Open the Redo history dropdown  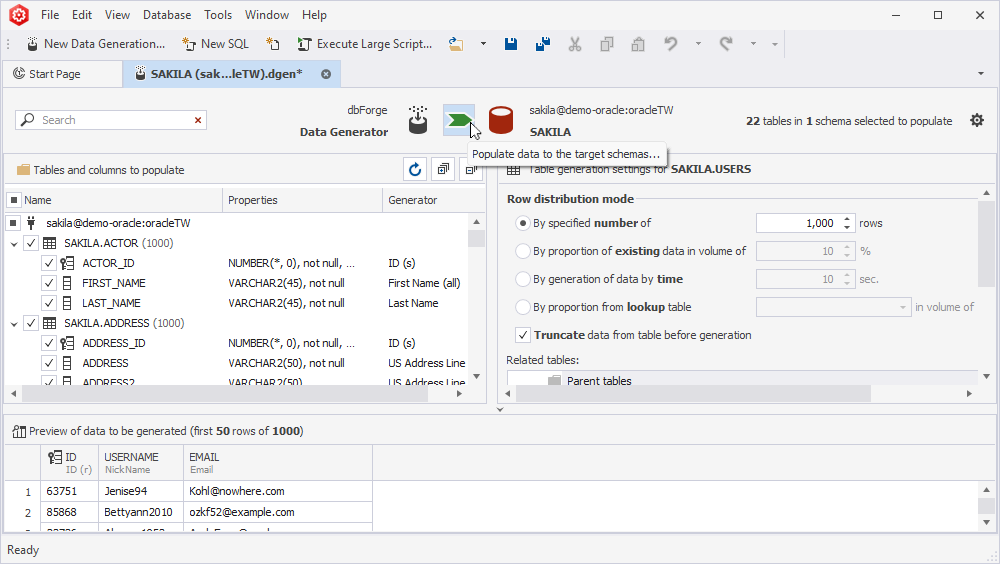click(753, 44)
